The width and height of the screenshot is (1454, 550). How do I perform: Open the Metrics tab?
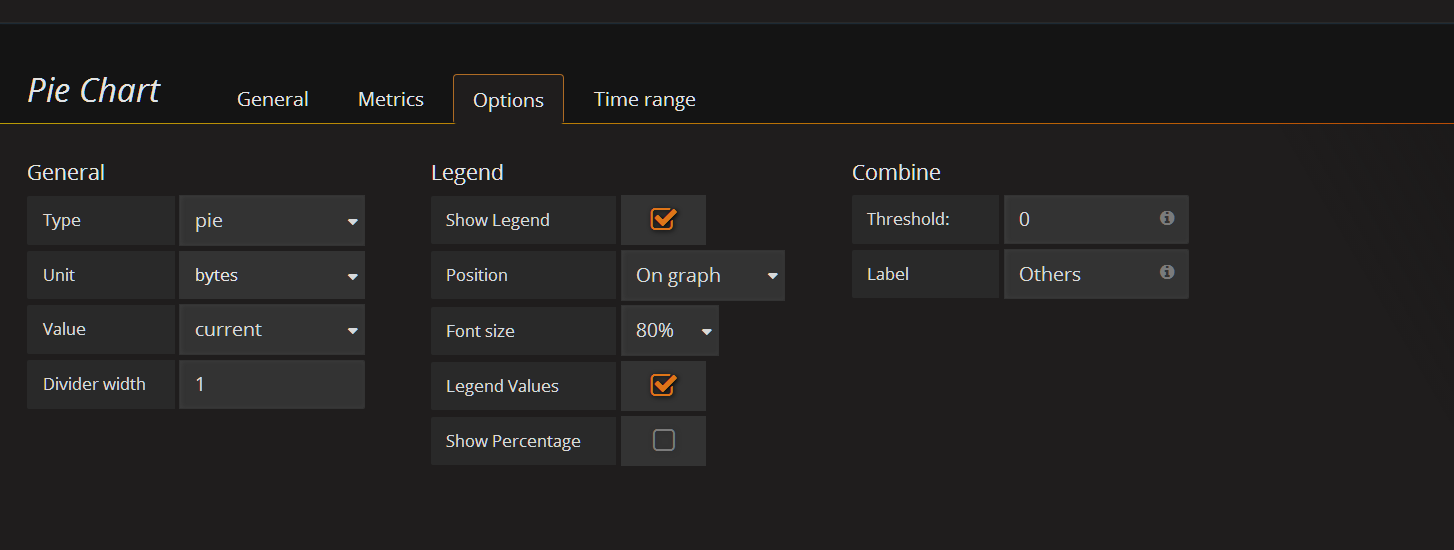point(391,100)
